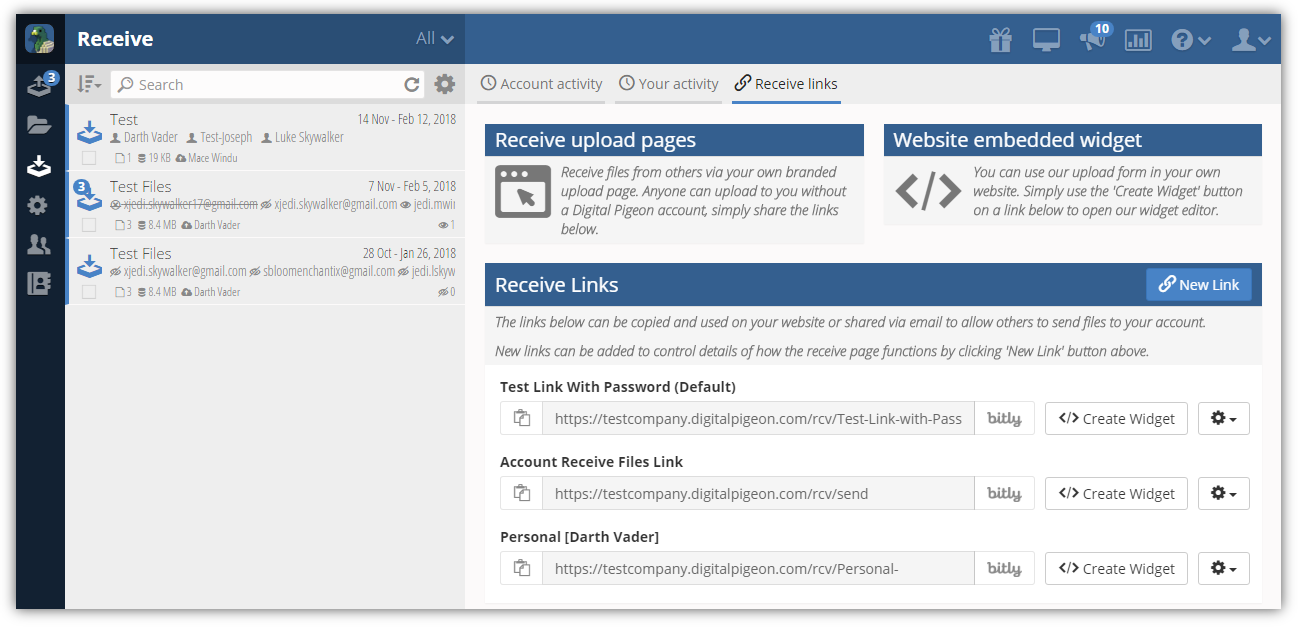Open the bar chart statistics icon
This screenshot has width=1298, height=627.
click(x=1138, y=40)
